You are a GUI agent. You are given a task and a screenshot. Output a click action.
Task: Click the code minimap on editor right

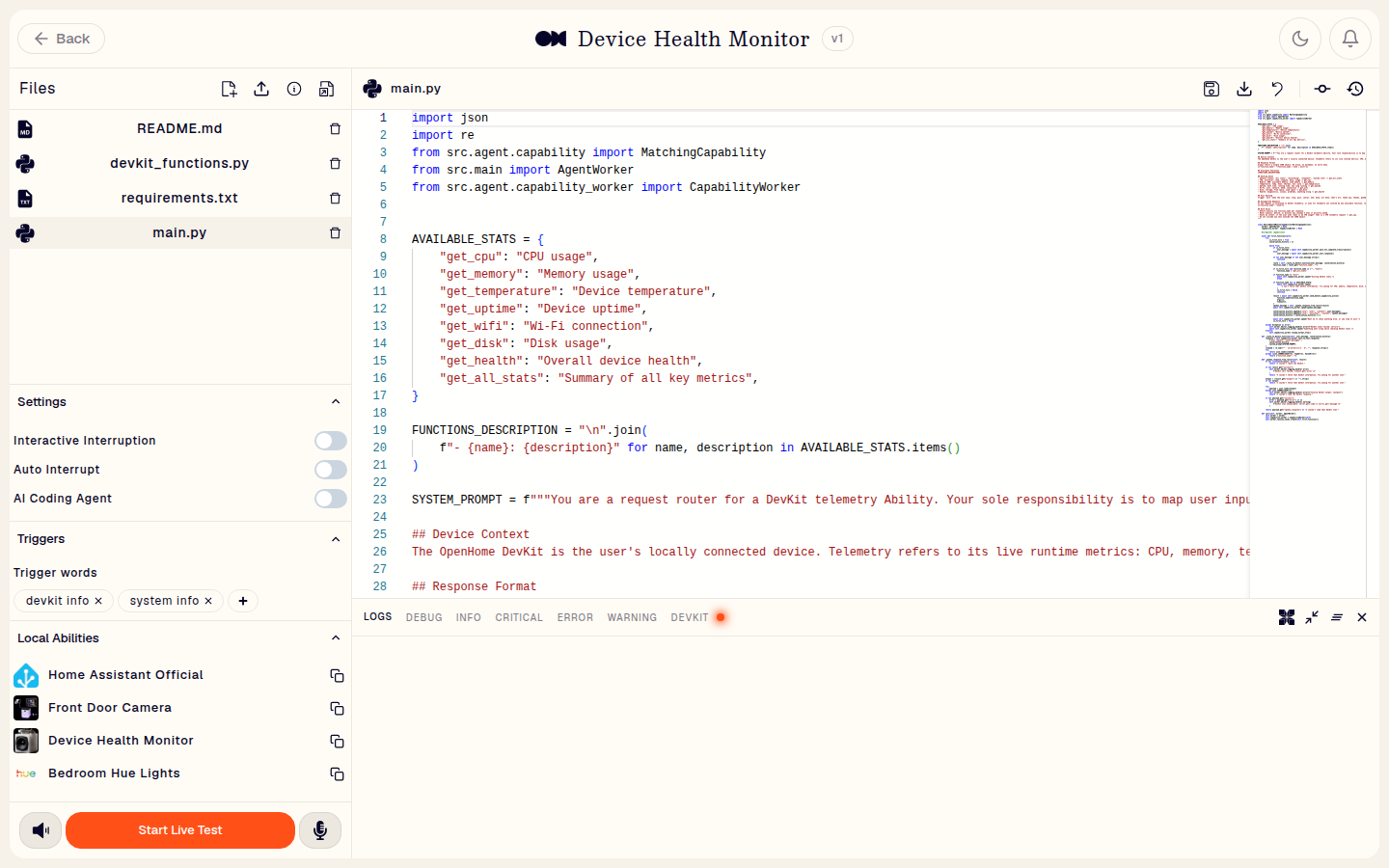(x=1308, y=352)
